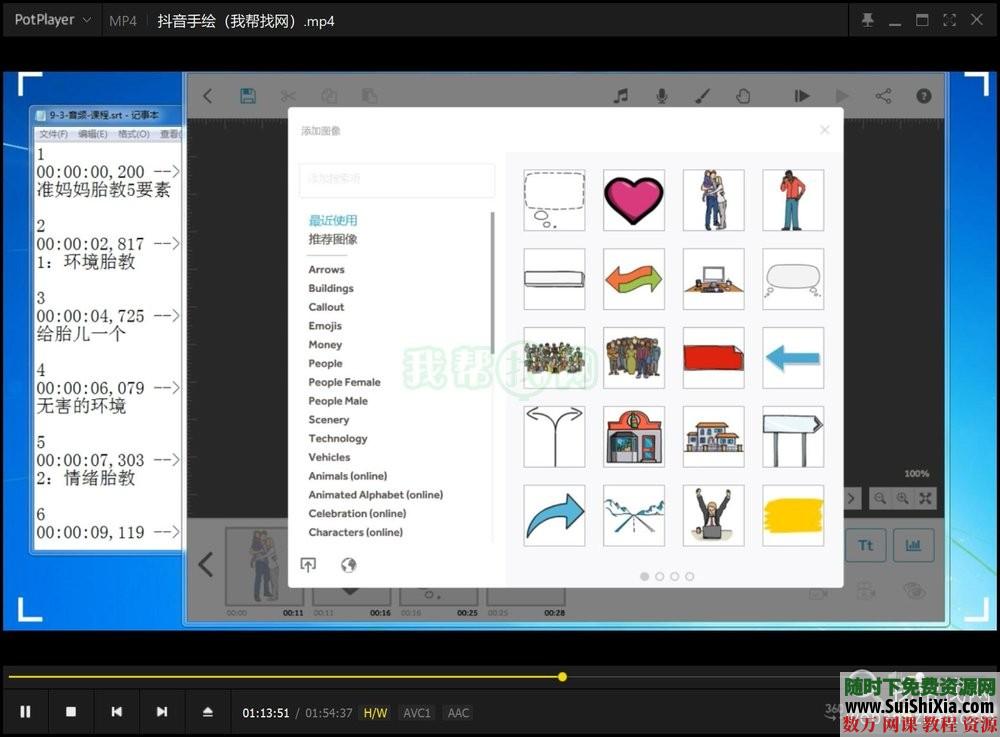Open the 最近使用 recently used category
Screen dimensions: 1000x737
click(331, 220)
